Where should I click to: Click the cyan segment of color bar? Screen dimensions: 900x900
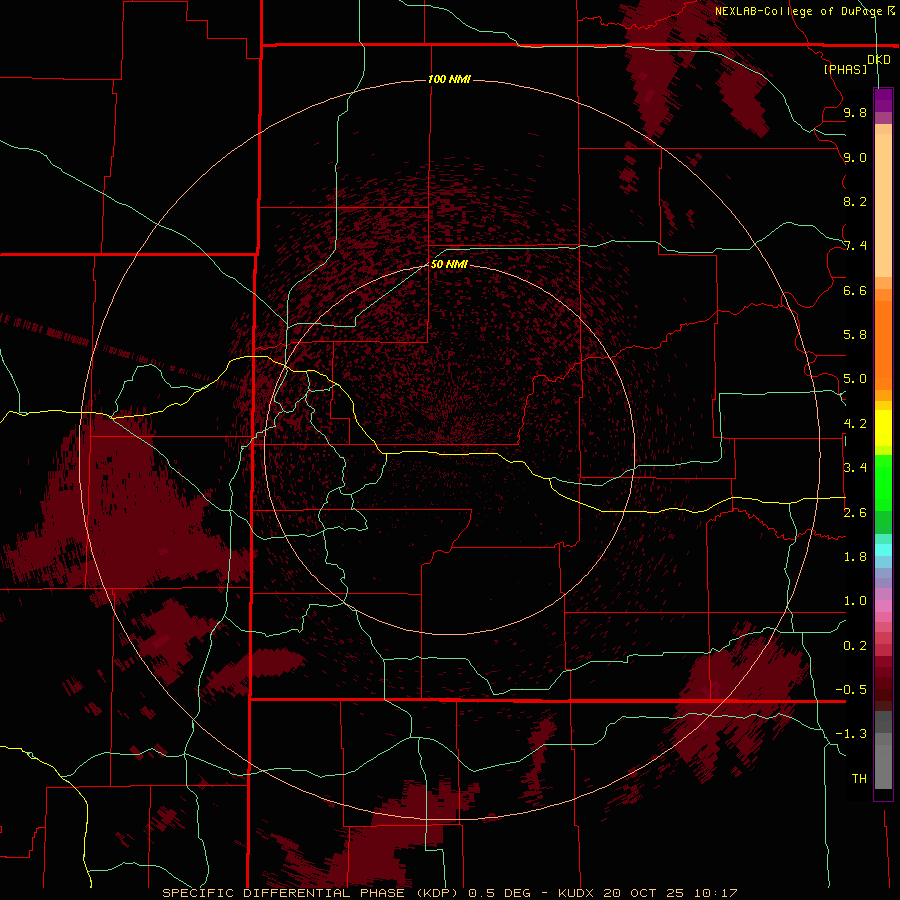(883, 550)
